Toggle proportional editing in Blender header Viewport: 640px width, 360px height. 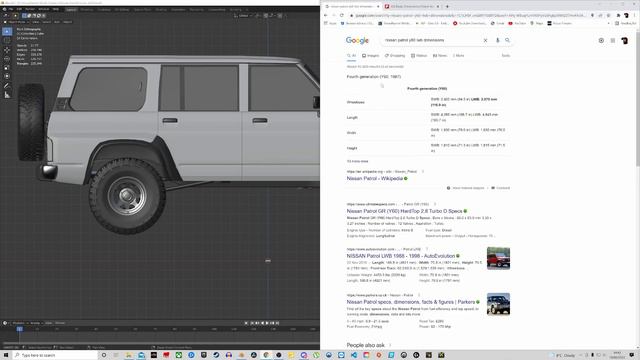tap(280, 16)
